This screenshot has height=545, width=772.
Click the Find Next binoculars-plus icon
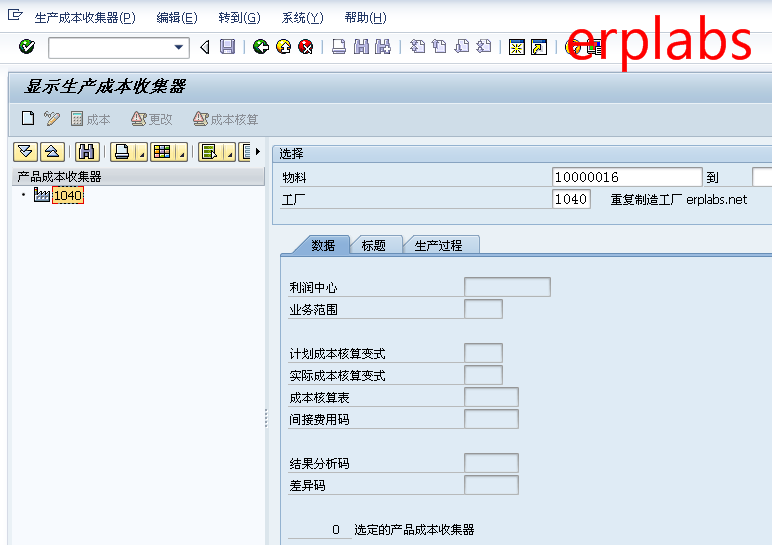click(383, 47)
